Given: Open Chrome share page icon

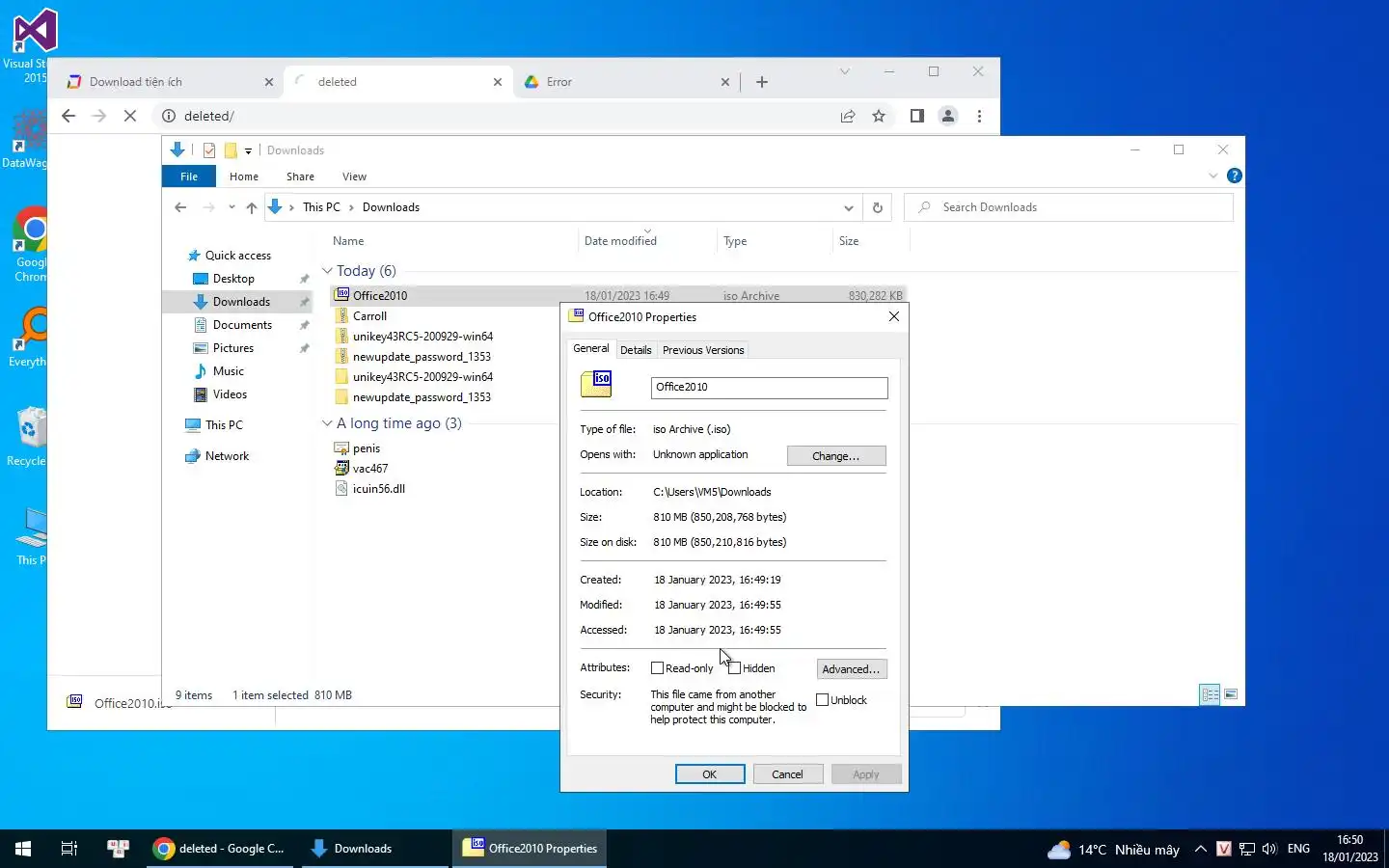Looking at the screenshot, I should [848, 116].
